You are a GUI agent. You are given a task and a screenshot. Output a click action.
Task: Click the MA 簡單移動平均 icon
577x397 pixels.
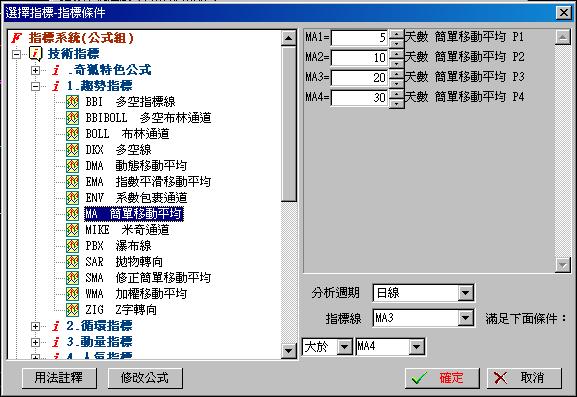pos(72,214)
